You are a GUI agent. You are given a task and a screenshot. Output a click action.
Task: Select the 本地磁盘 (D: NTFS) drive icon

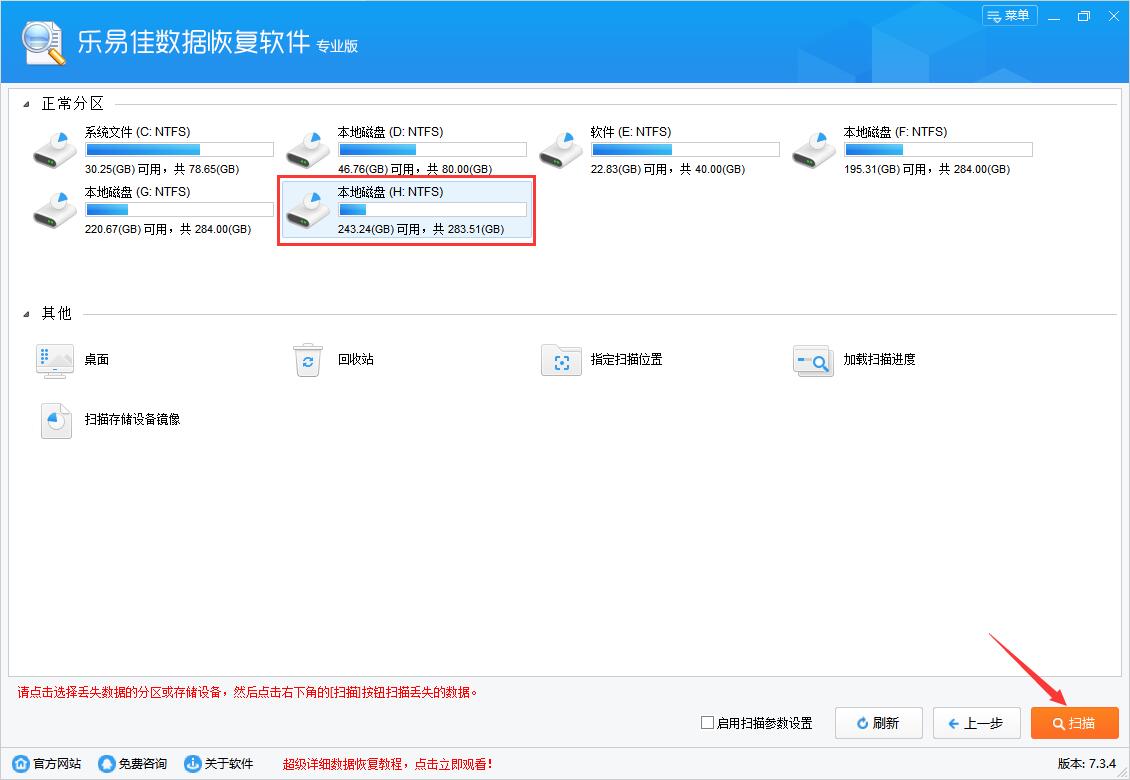pyautogui.click(x=308, y=149)
